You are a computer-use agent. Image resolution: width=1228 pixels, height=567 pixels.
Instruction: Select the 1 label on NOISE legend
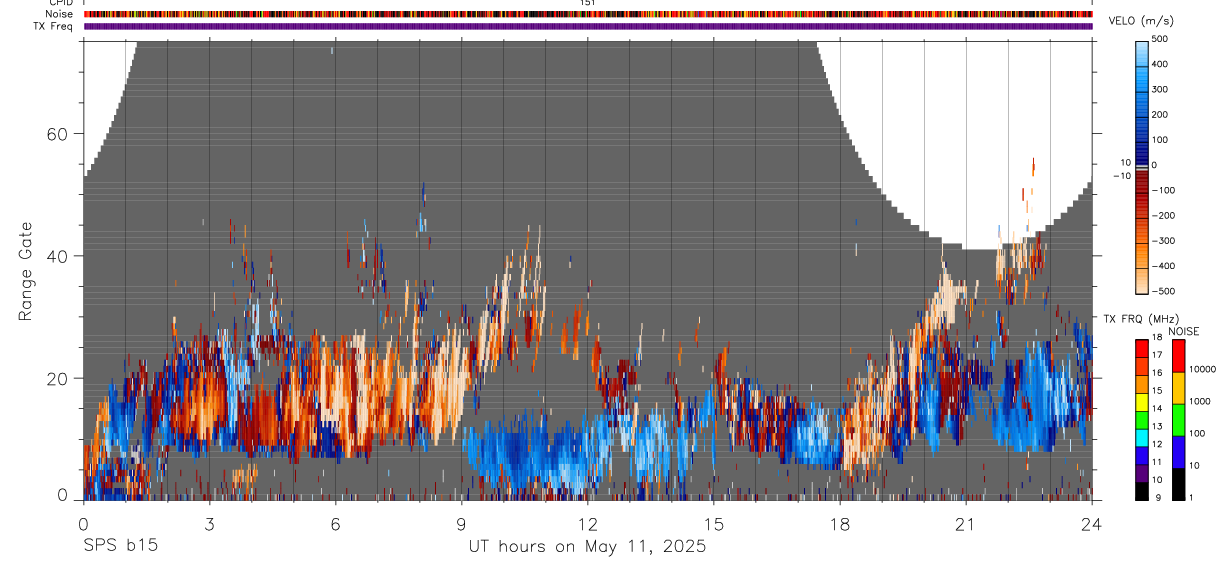(x=1191, y=498)
